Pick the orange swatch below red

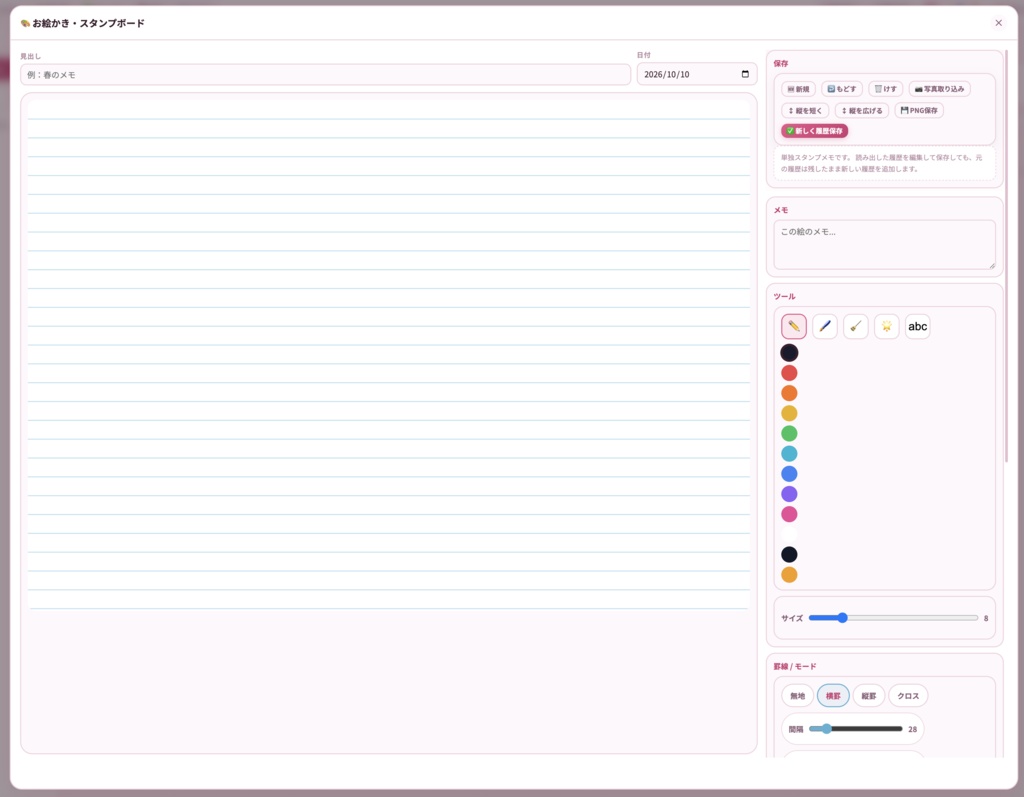click(789, 393)
